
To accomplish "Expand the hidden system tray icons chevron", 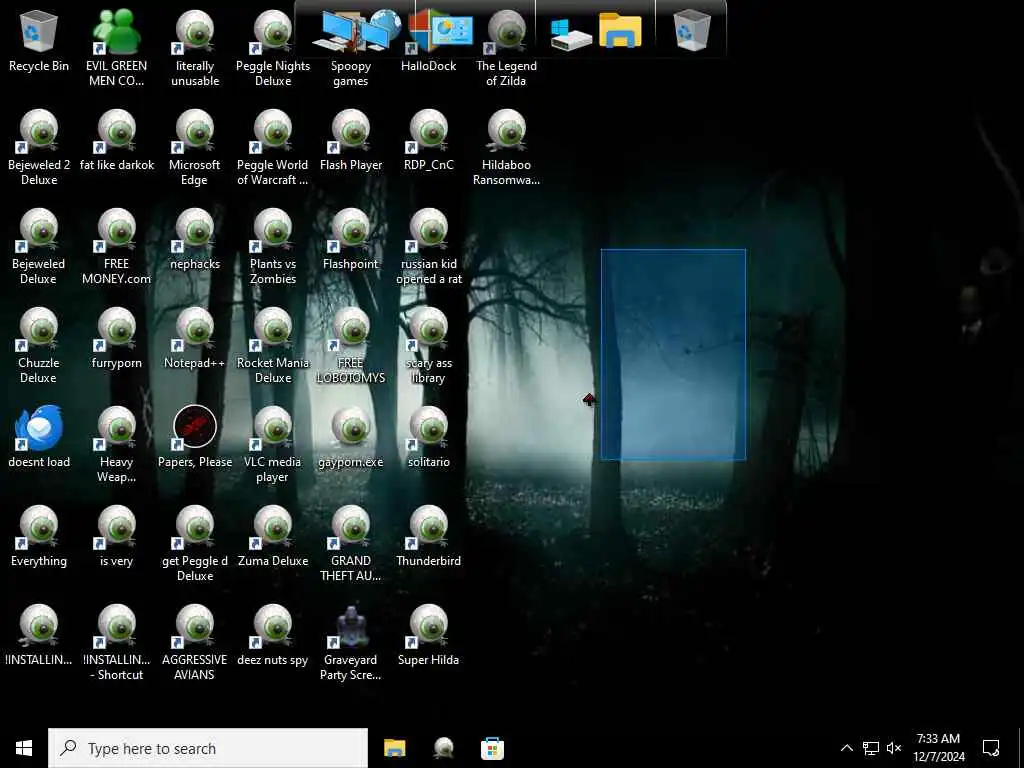I will 846,748.
